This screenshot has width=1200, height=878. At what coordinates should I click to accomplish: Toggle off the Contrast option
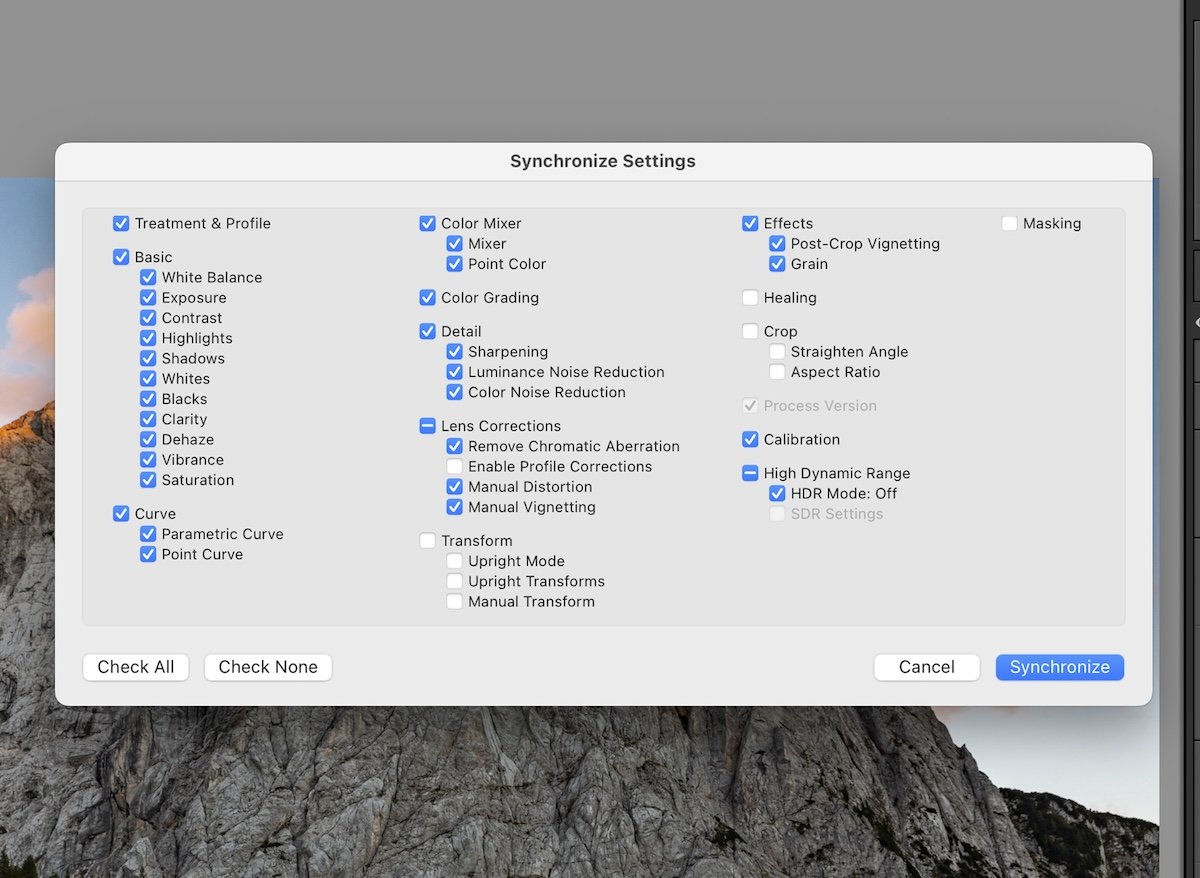(x=148, y=318)
